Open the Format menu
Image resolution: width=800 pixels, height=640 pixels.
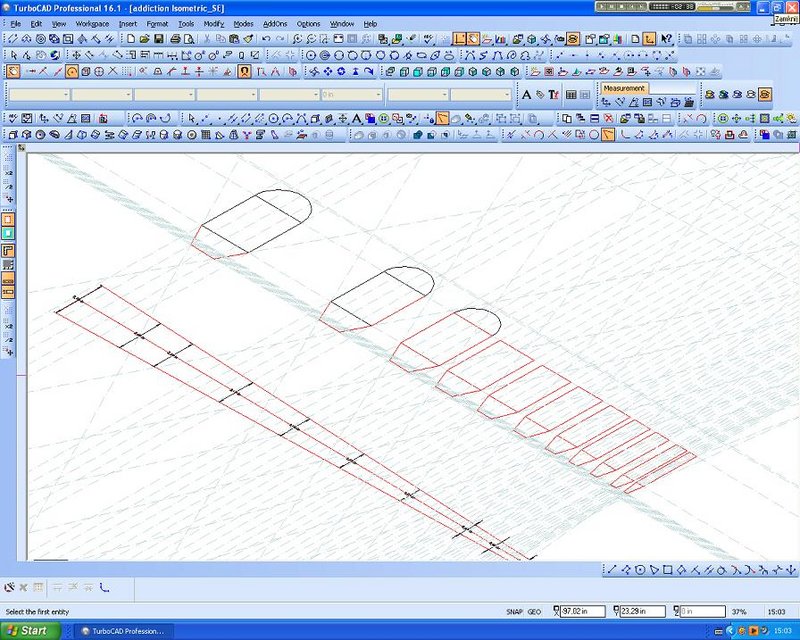pos(157,23)
